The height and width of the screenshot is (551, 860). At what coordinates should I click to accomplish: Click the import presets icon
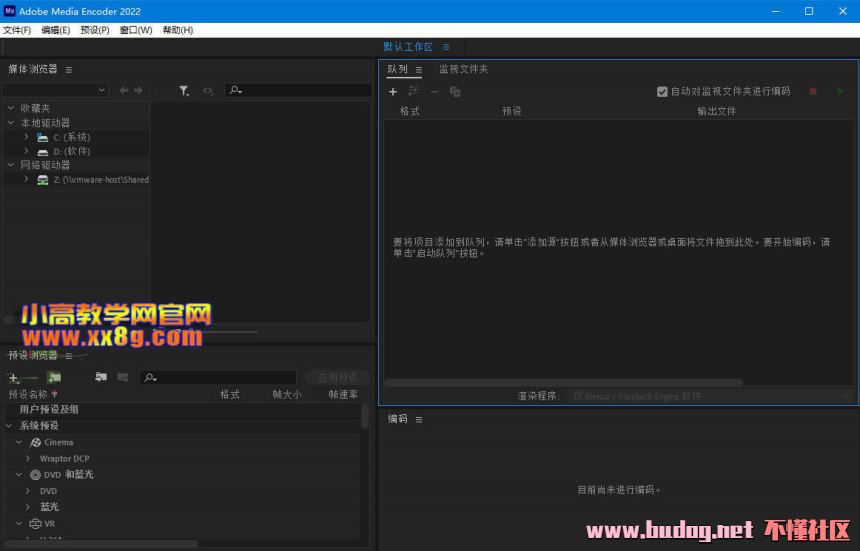tap(101, 377)
